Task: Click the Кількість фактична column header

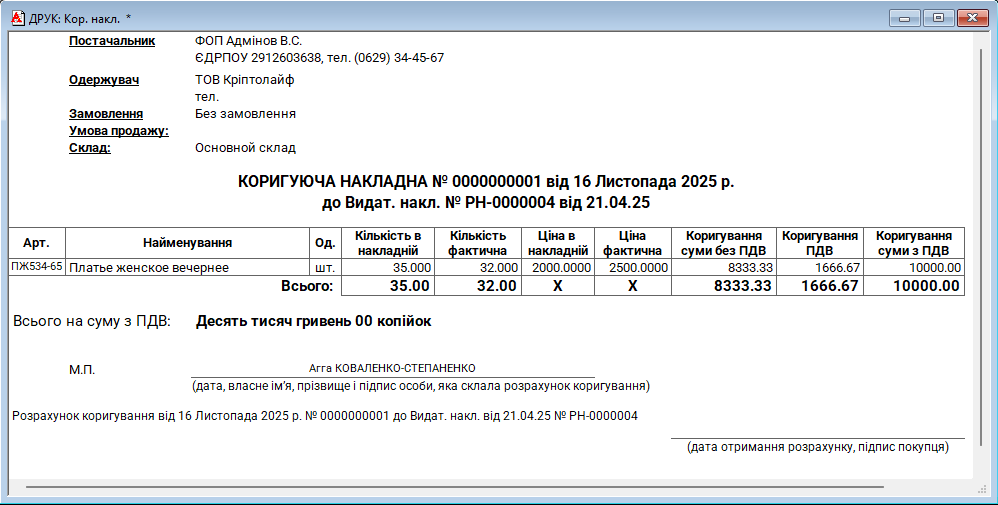Action: coord(477,243)
